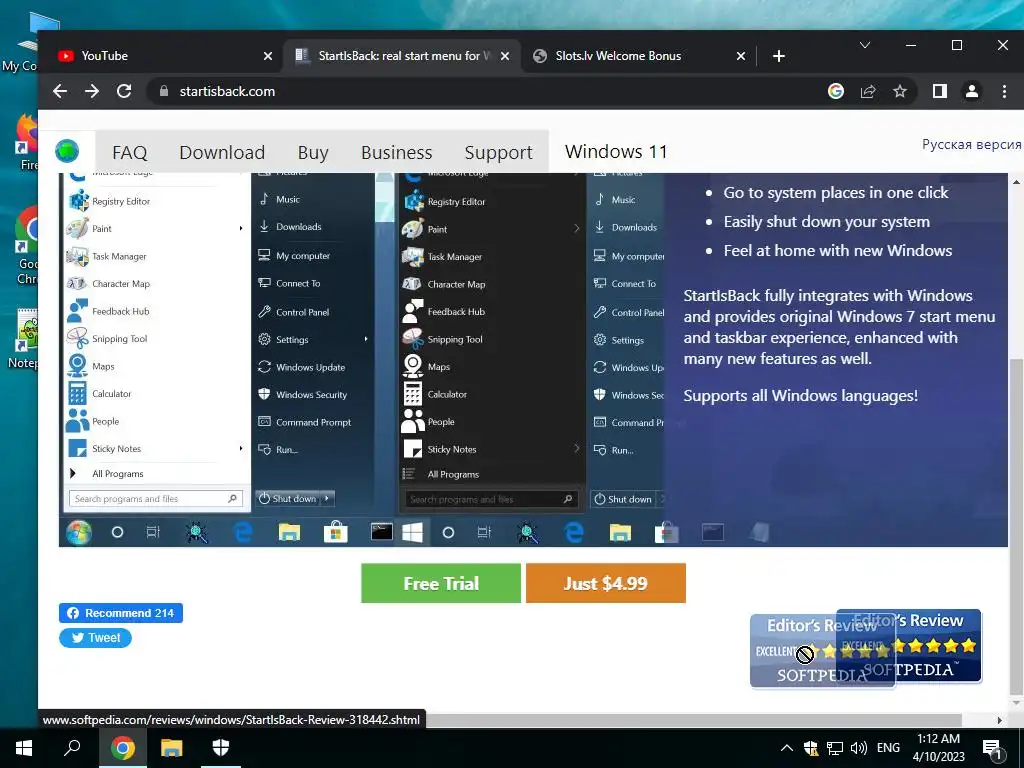Click the network tray icon

coord(835,748)
